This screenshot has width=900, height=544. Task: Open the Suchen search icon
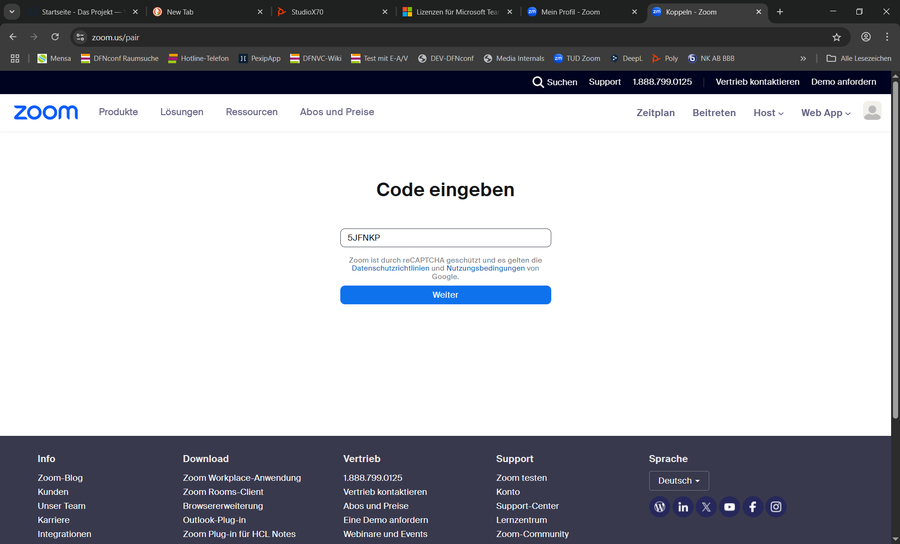click(538, 82)
